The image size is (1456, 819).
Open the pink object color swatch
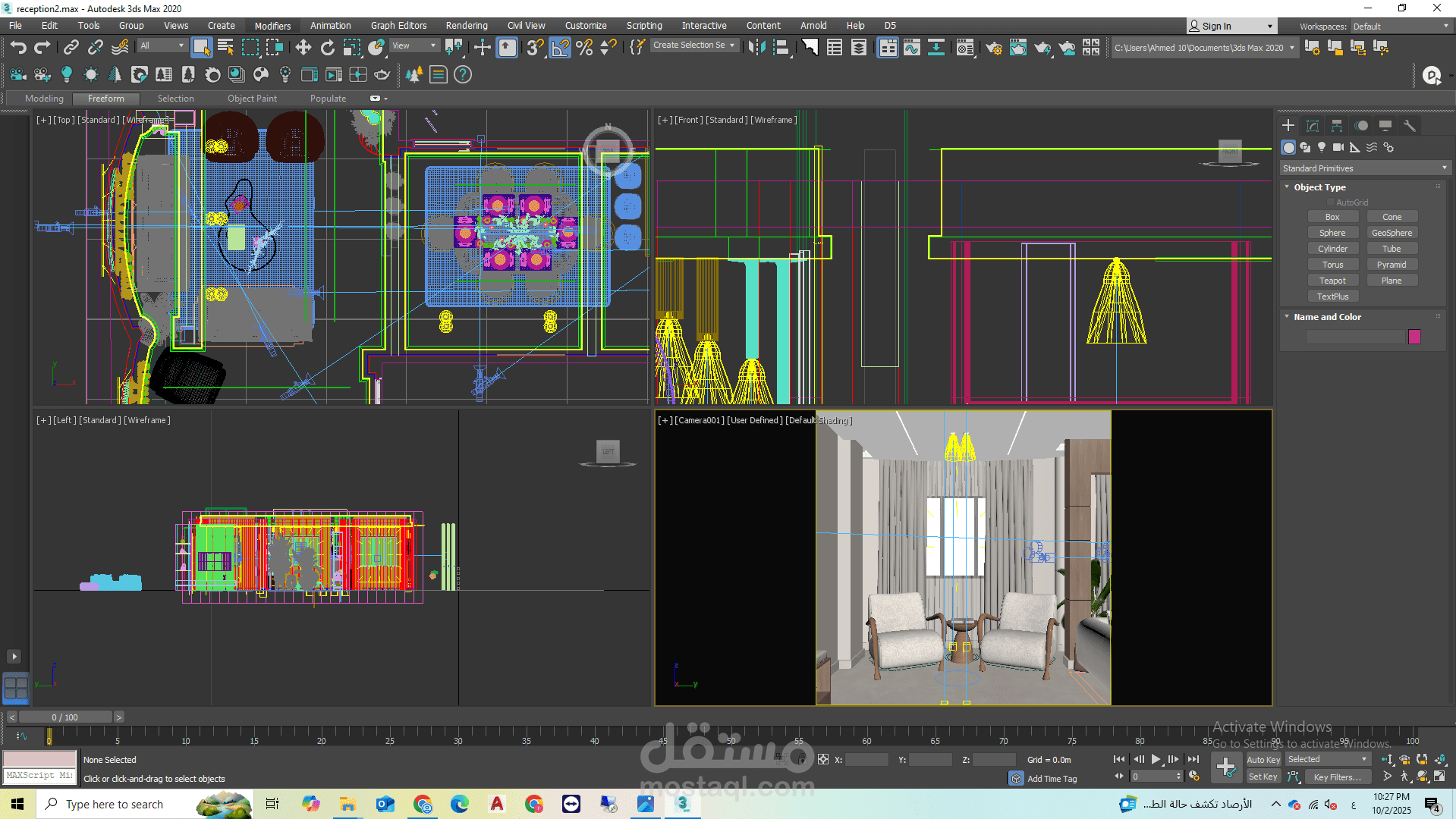click(1414, 337)
